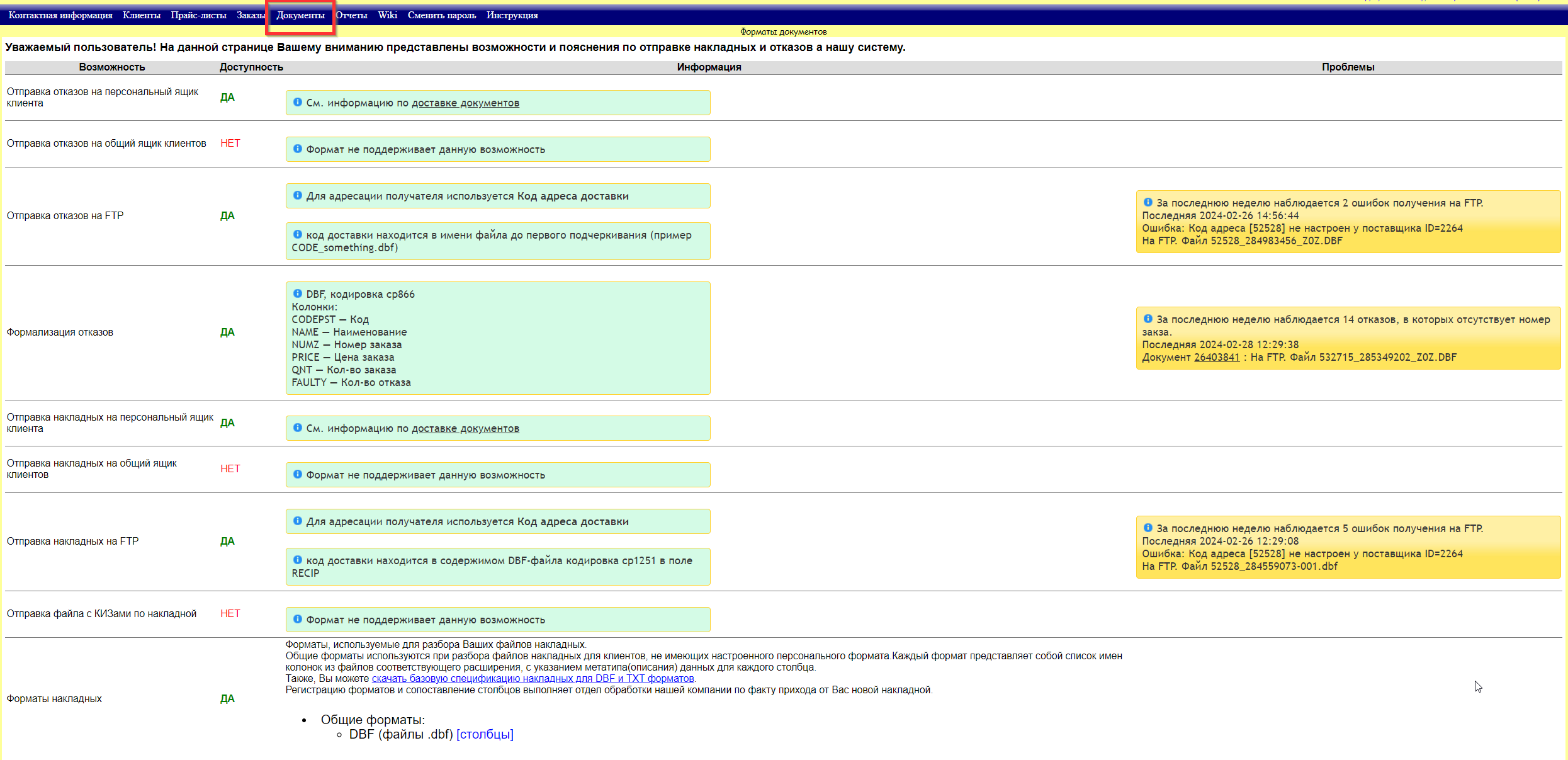Open the Клиенты menu item

[142, 15]
